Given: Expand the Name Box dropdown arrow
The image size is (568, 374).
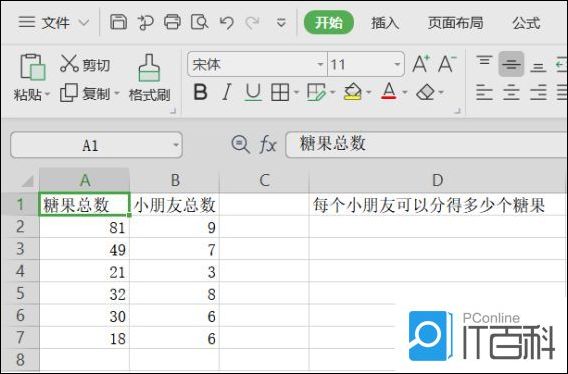Looking at the screenshot, I should coord(176,145).
